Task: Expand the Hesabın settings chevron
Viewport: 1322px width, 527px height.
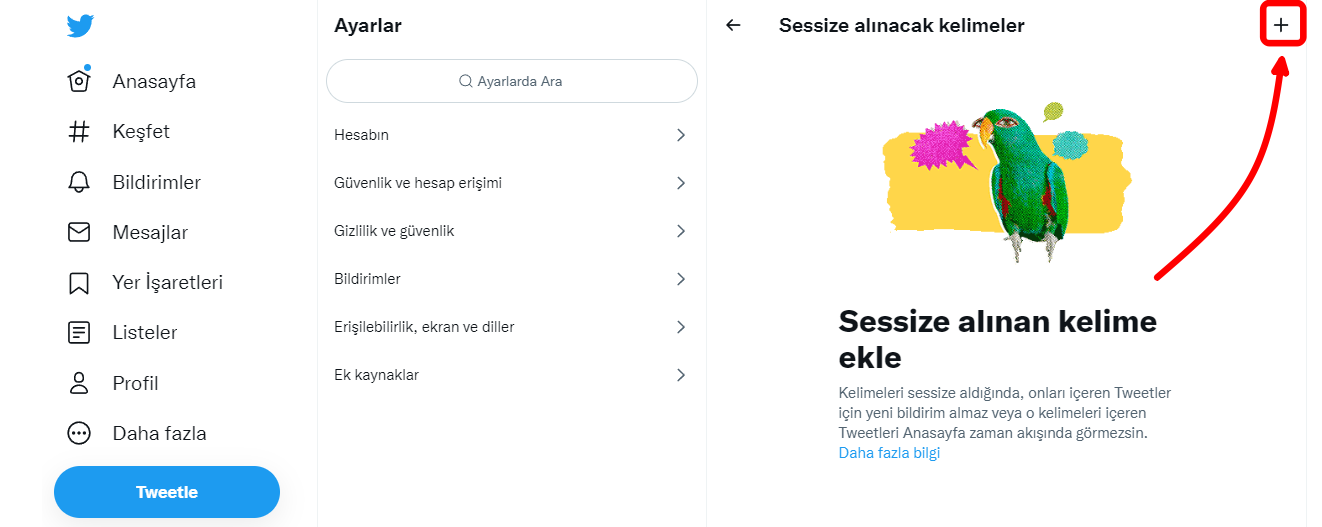Action: click(x=681, y=135)
